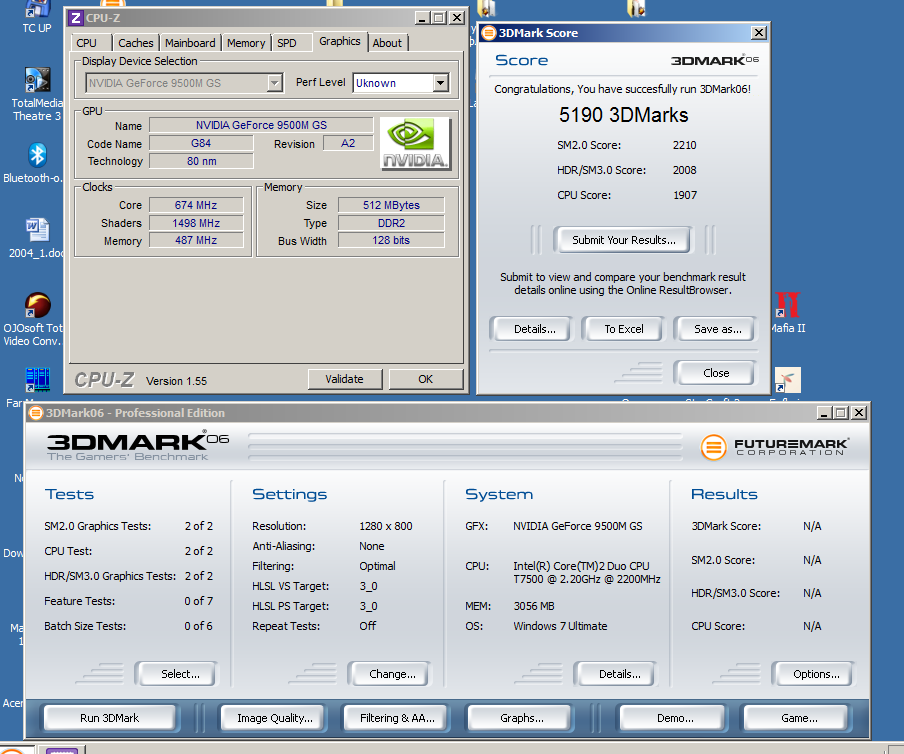Open the 2004_1.doc Word document icon
This screenshot has height=754, width=904.
point(36,238)
